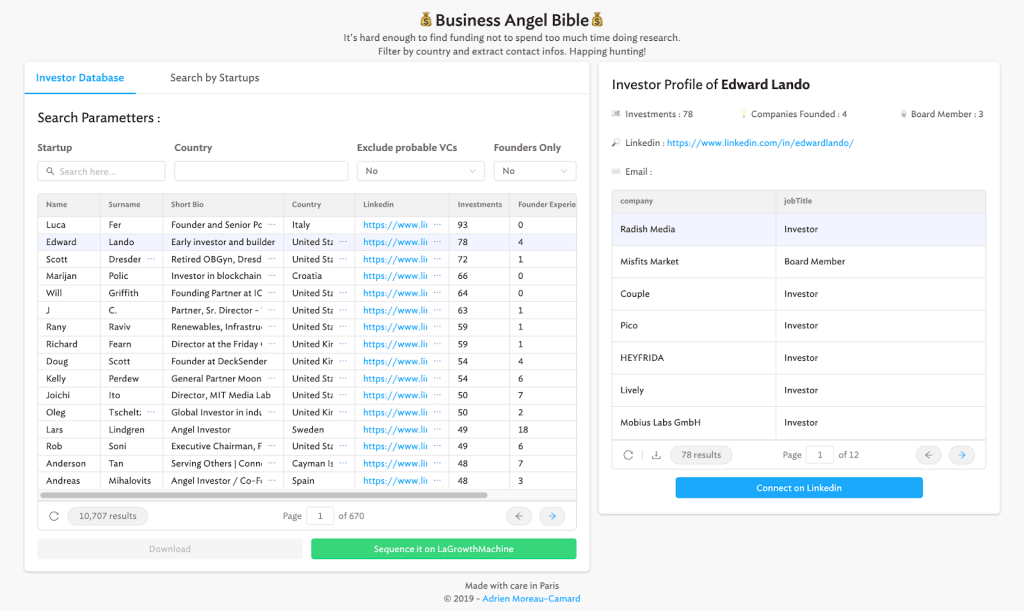Click Connect on Linkedin button
Image resolution: width=1024 pixels, height=611 pixels.
[x=799, y=488]
